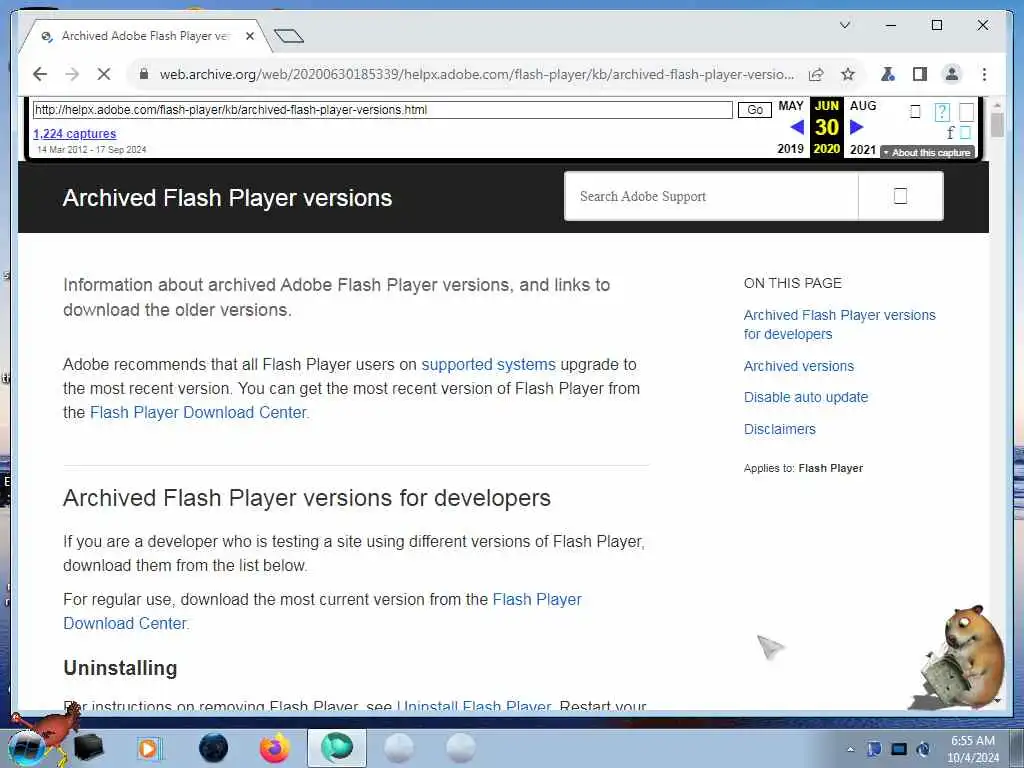
Task: Toggle the browser side panel
Action: (920, 74)
